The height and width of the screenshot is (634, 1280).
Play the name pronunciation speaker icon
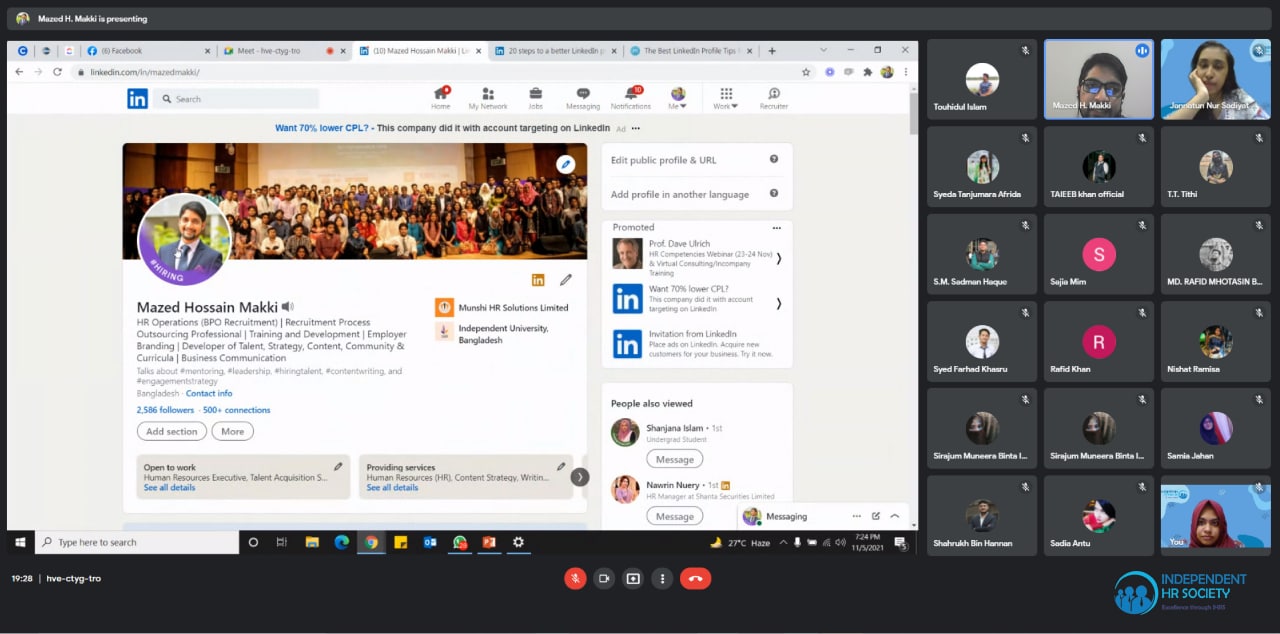pos(288,307)
